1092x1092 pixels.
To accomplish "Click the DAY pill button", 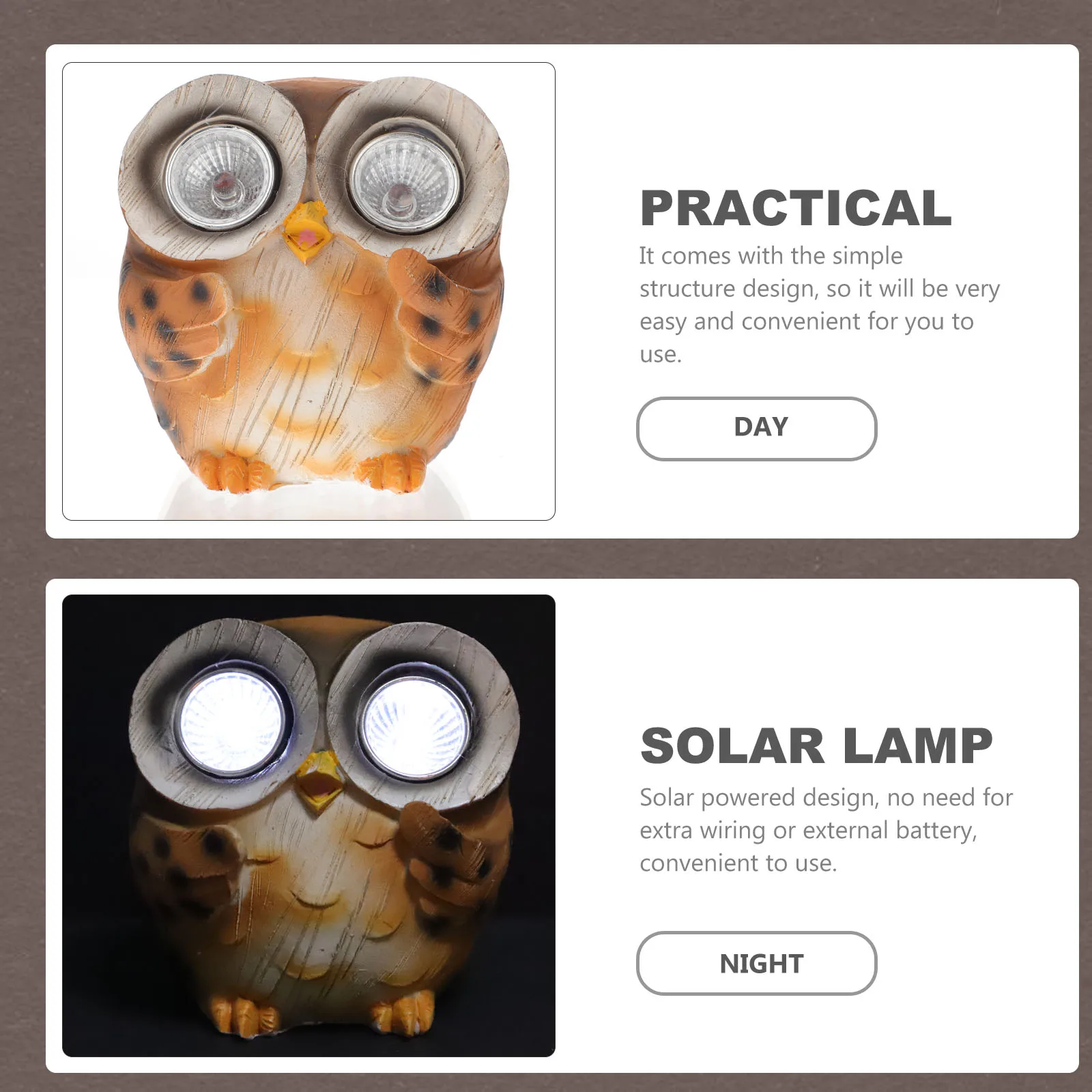I will click(756, 429).
